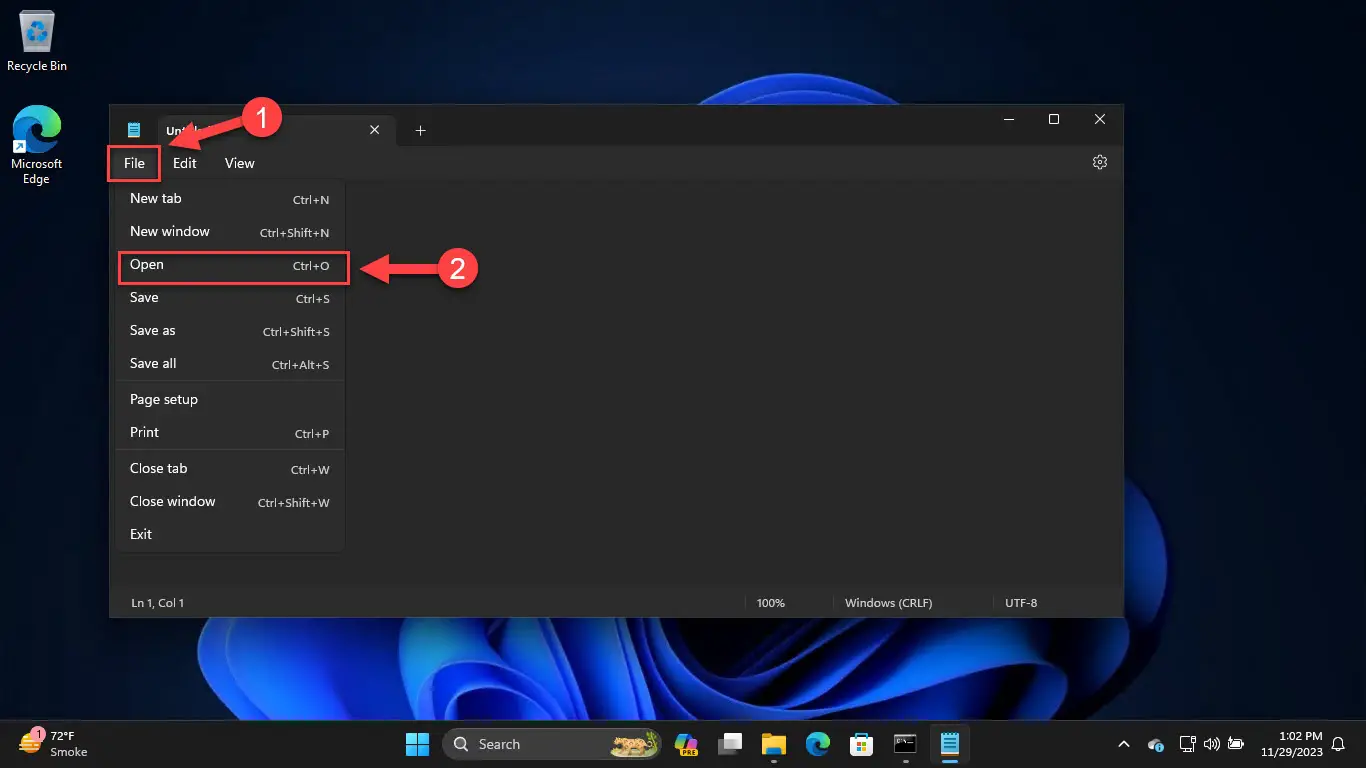This screenshot has height=768, width=1366.
Task: Switch to the Terminal taskbar icon
Action: [906, 744]
